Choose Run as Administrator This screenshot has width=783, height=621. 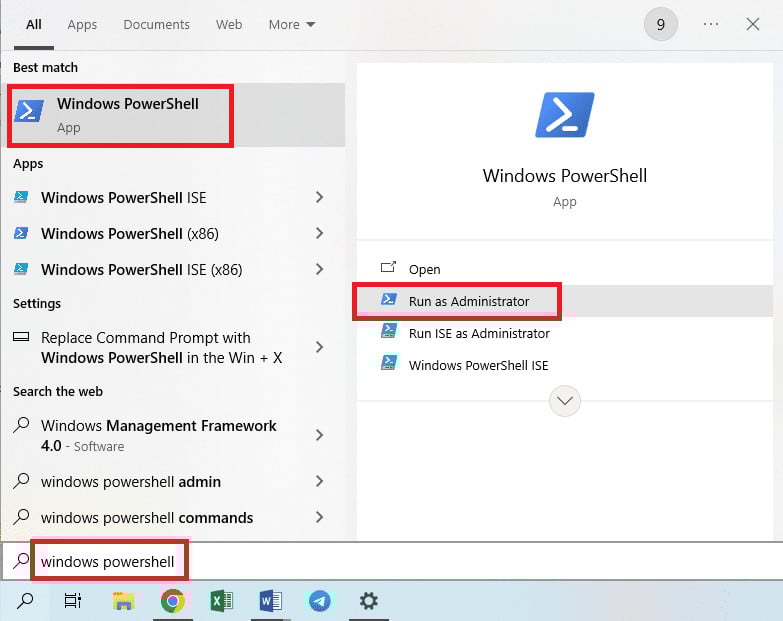click(x=565, y=301)
